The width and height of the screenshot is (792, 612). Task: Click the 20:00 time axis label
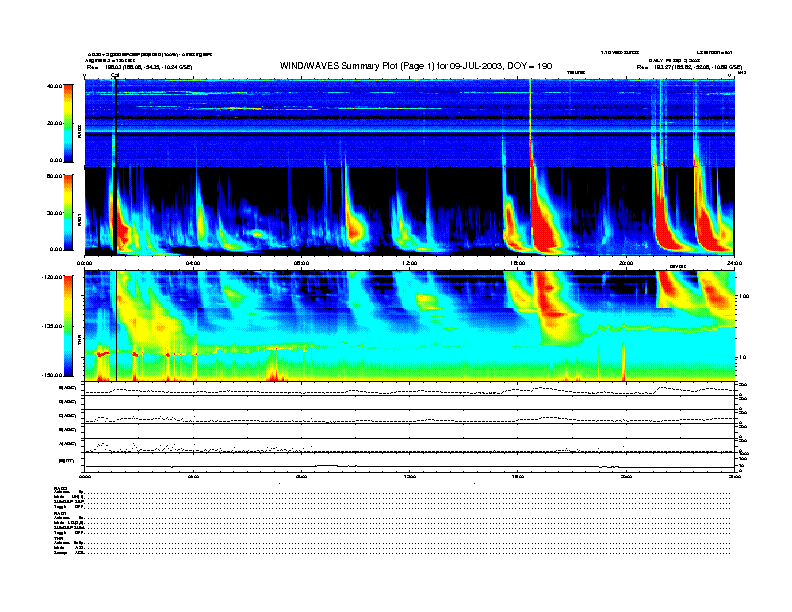tap(626, 263)
